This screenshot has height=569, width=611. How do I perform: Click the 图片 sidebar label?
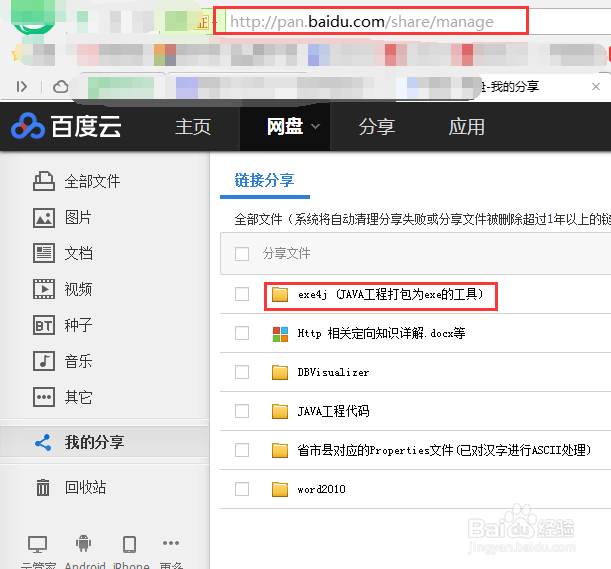[78, 217]
